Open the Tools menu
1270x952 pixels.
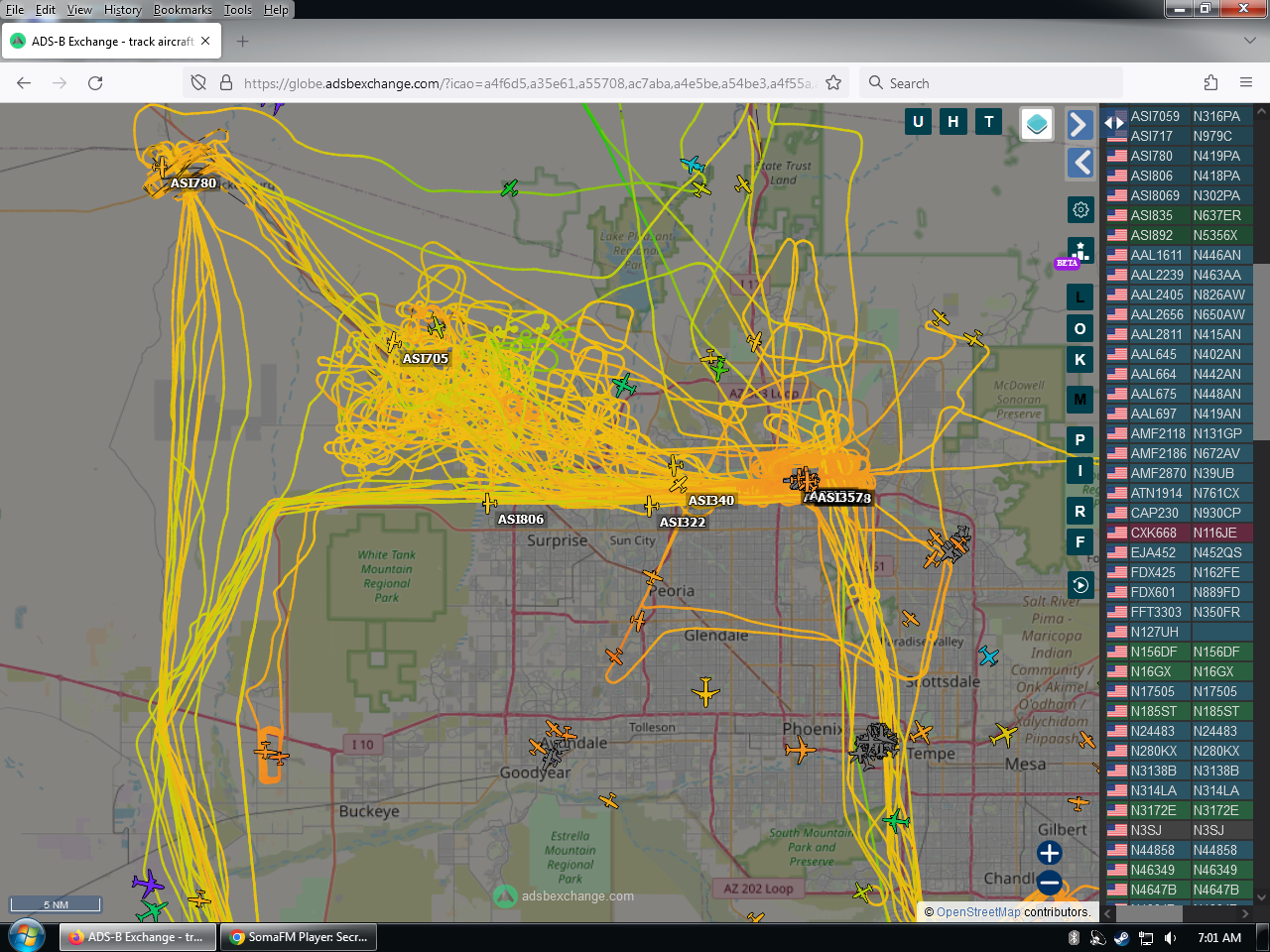238,10
